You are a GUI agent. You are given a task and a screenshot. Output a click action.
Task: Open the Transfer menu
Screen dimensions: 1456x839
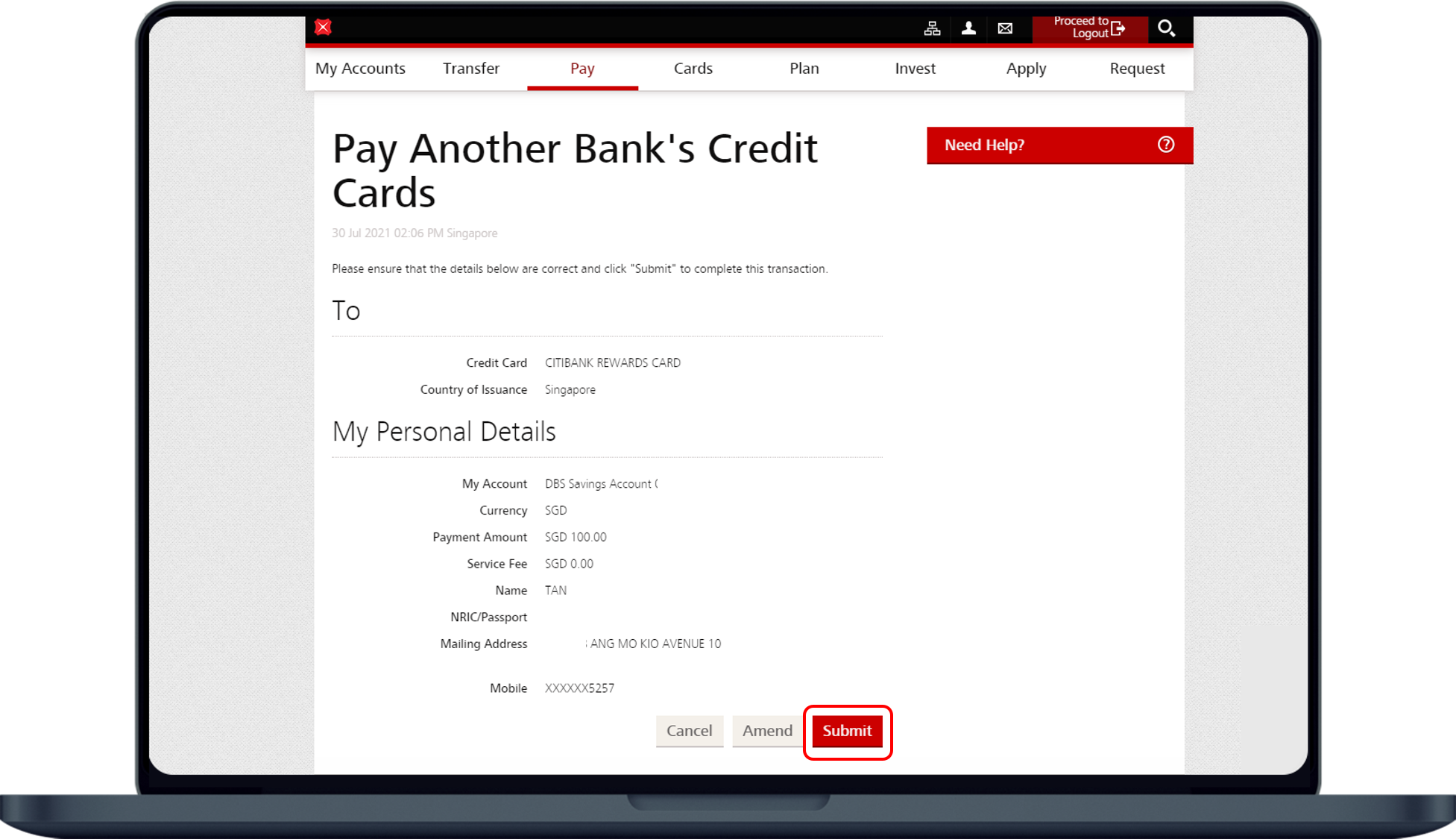click(x=471, y=69)
